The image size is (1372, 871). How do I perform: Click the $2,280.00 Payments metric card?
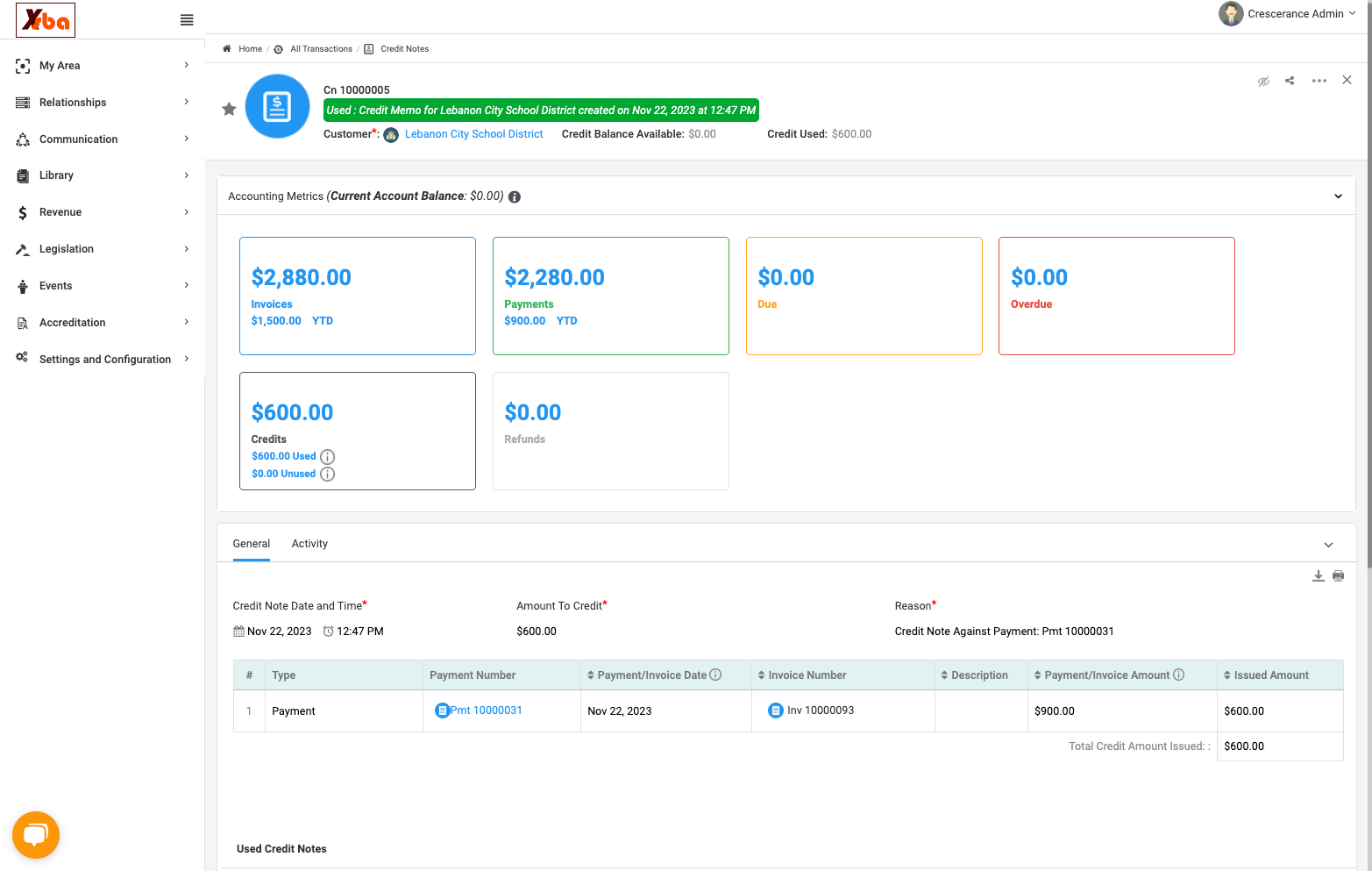(611, 296)
